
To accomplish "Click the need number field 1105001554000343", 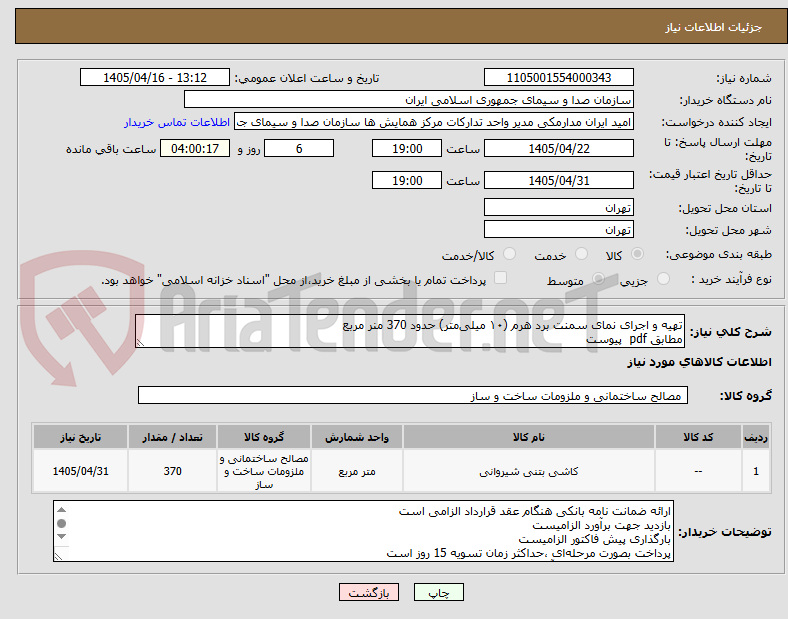I will tap(559, 77).
